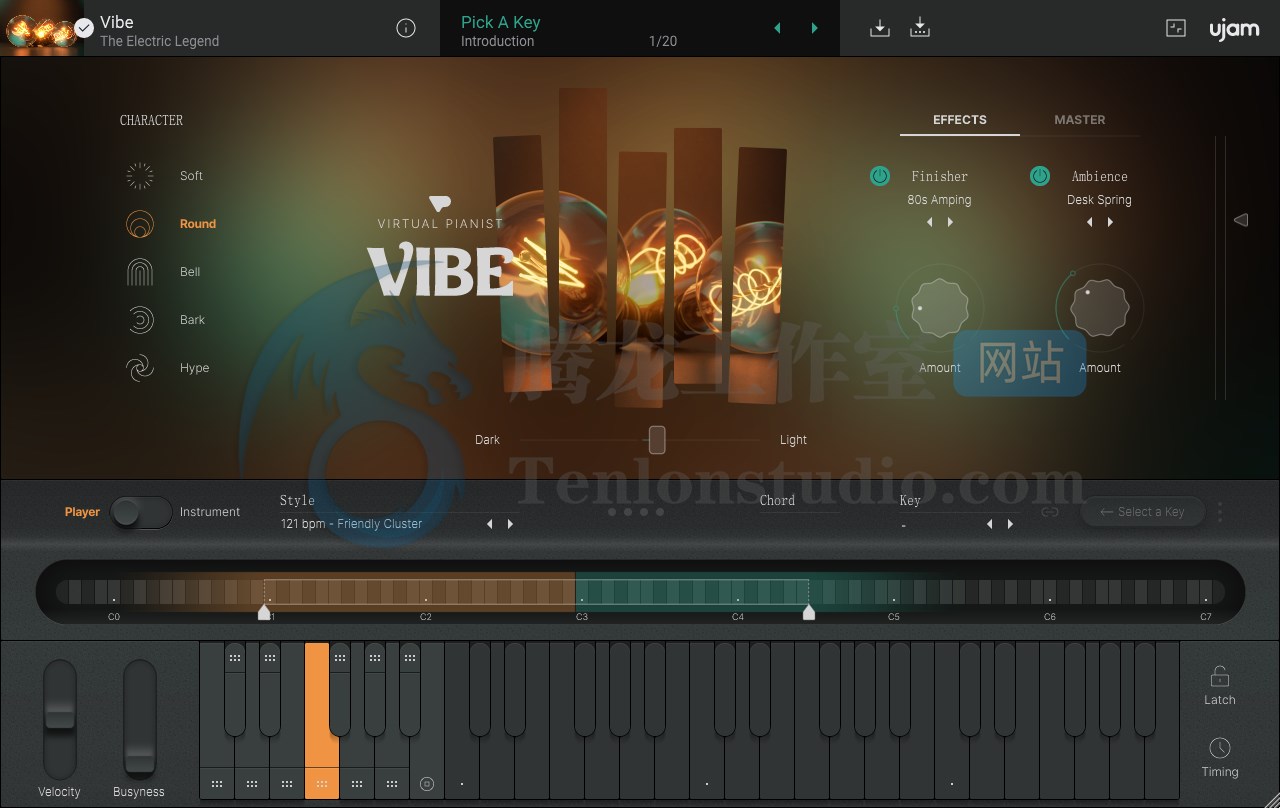
Task: Click the left range handle on mini keyboard
Action: coord(264,612)
